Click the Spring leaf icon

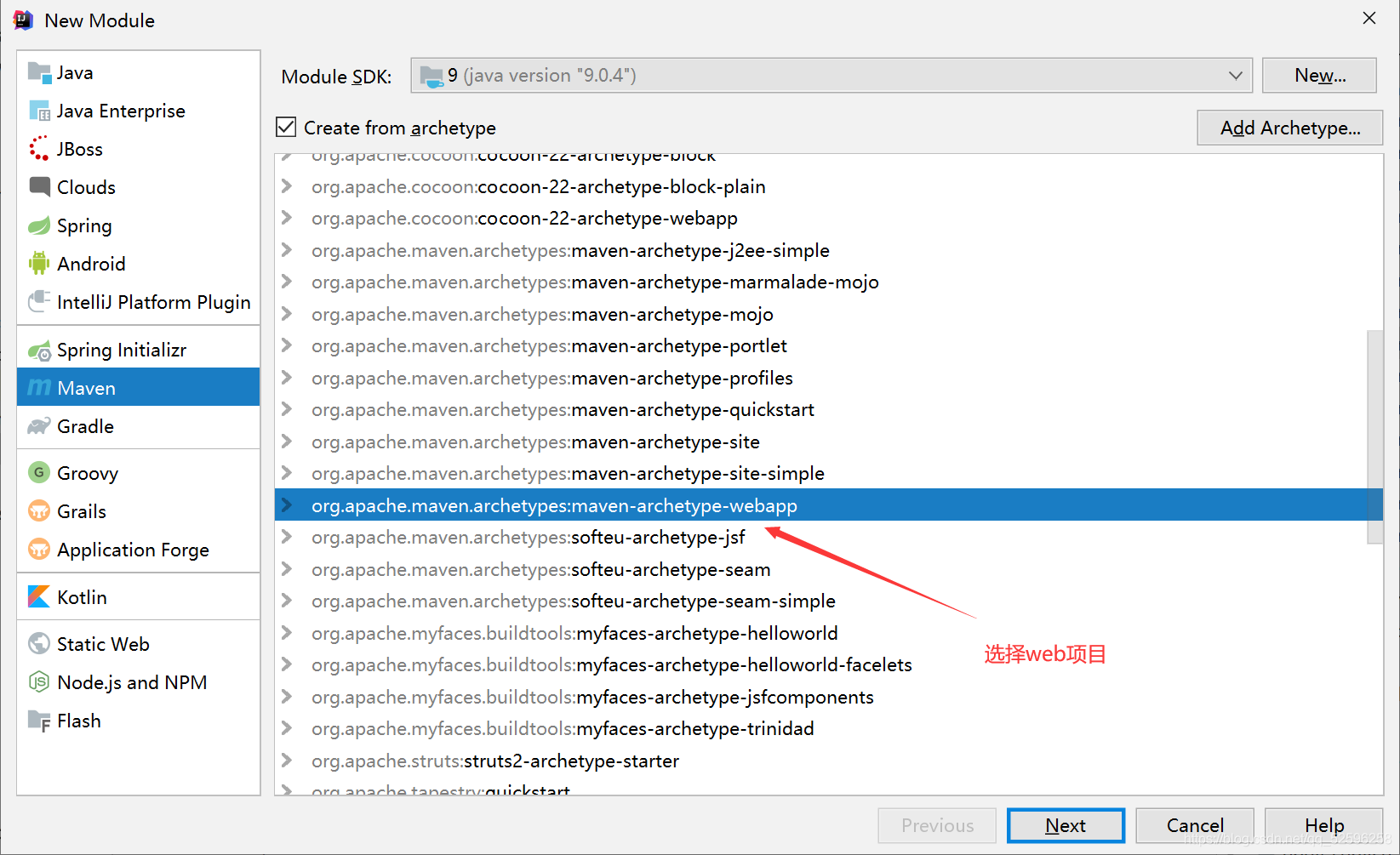[39, 225]
